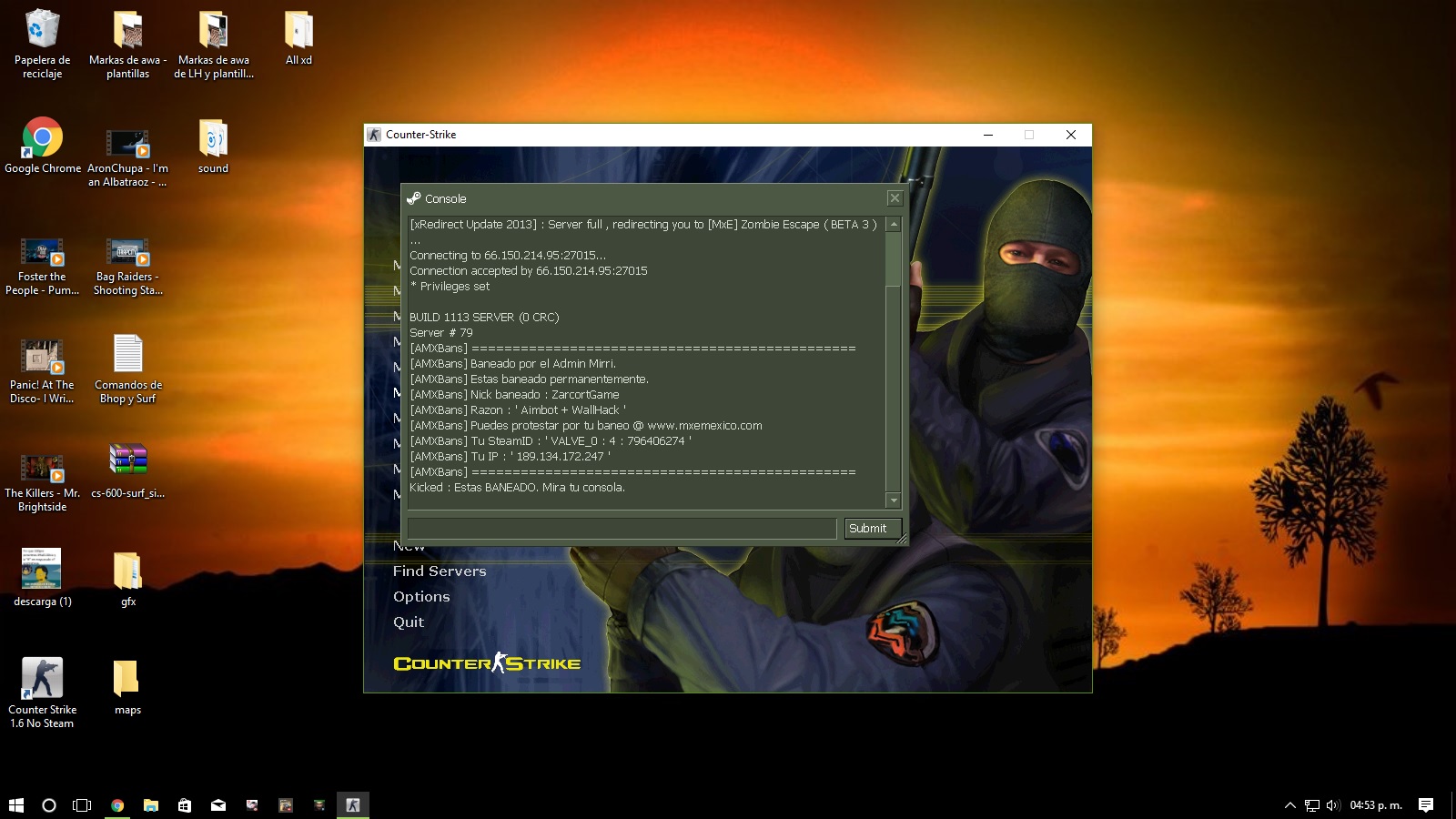Viewport: 1456px width, 819px height.
Task: Click the console scrollbar up arrow
Action: [x=894, y=224]
